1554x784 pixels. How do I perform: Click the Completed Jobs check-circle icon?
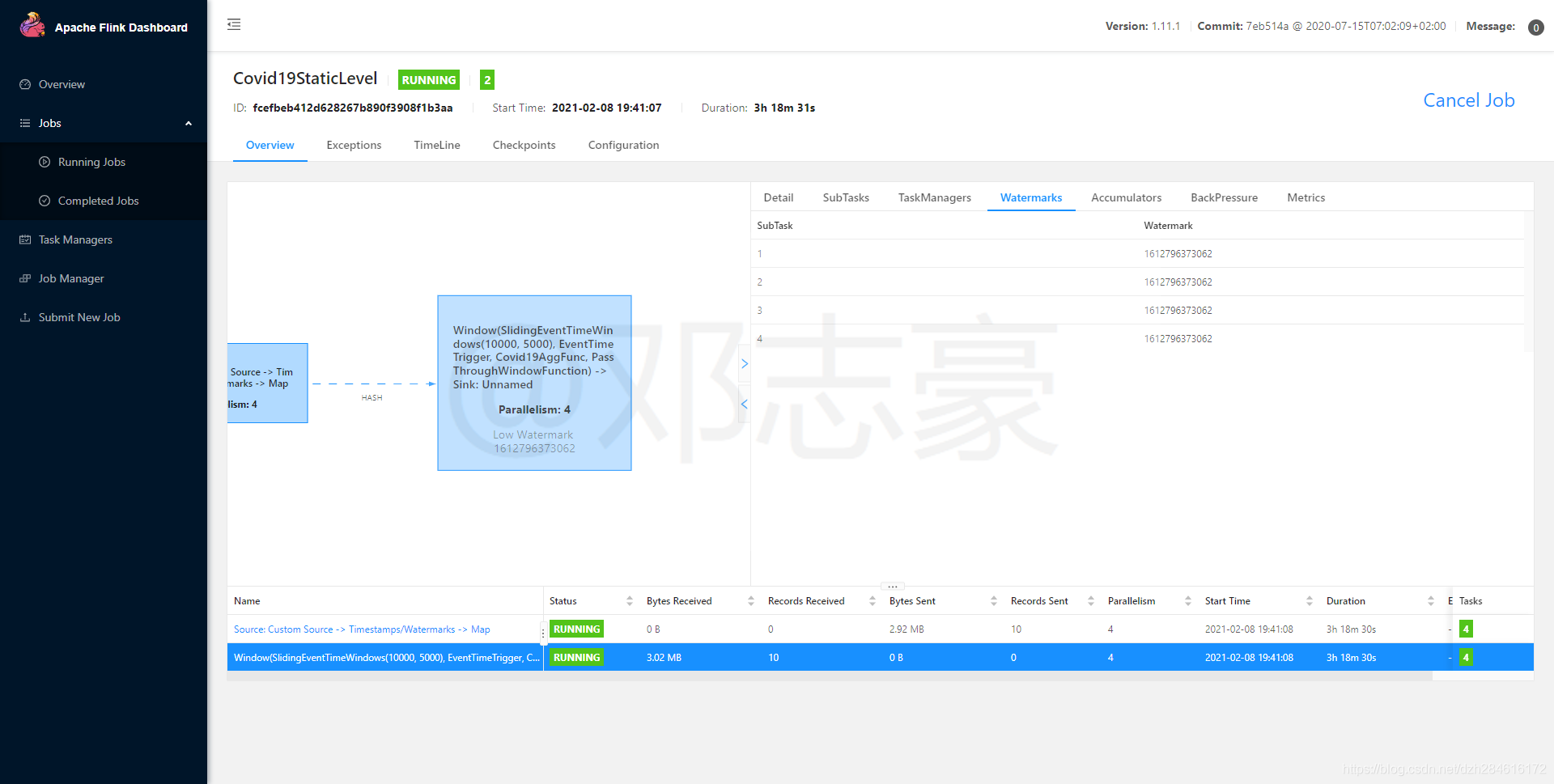[45, 201]
